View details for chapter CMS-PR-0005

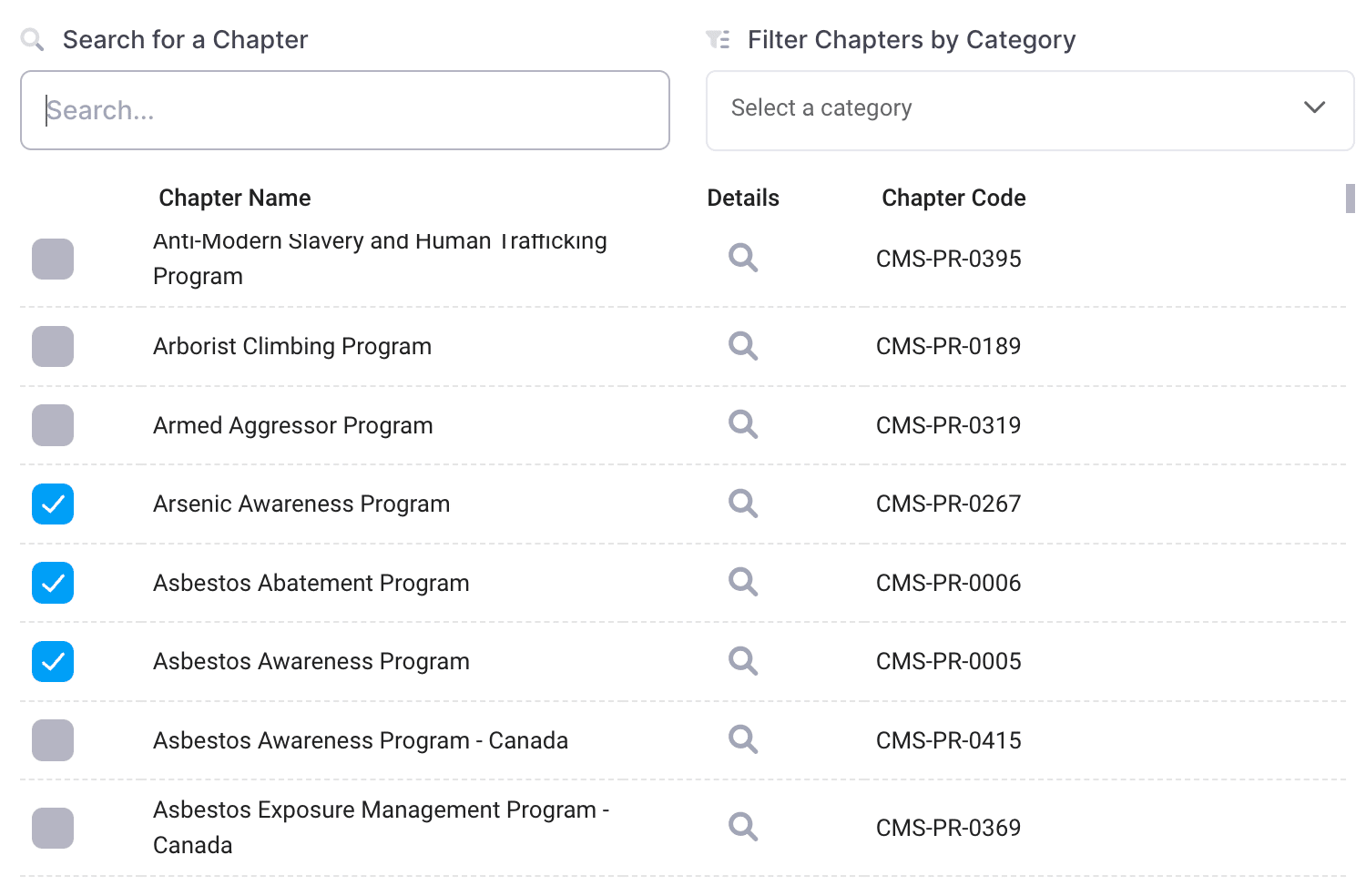[x=743, y=661]
